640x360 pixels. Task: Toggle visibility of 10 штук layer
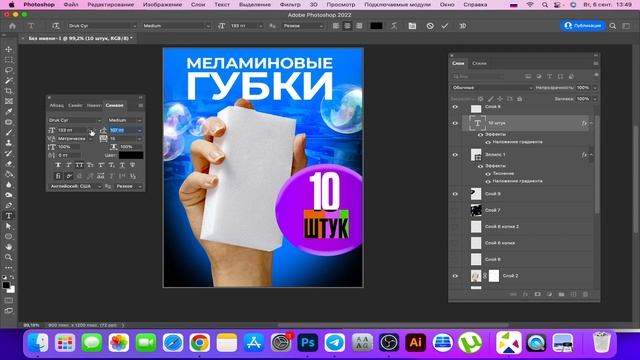click(x=455, y=123)
